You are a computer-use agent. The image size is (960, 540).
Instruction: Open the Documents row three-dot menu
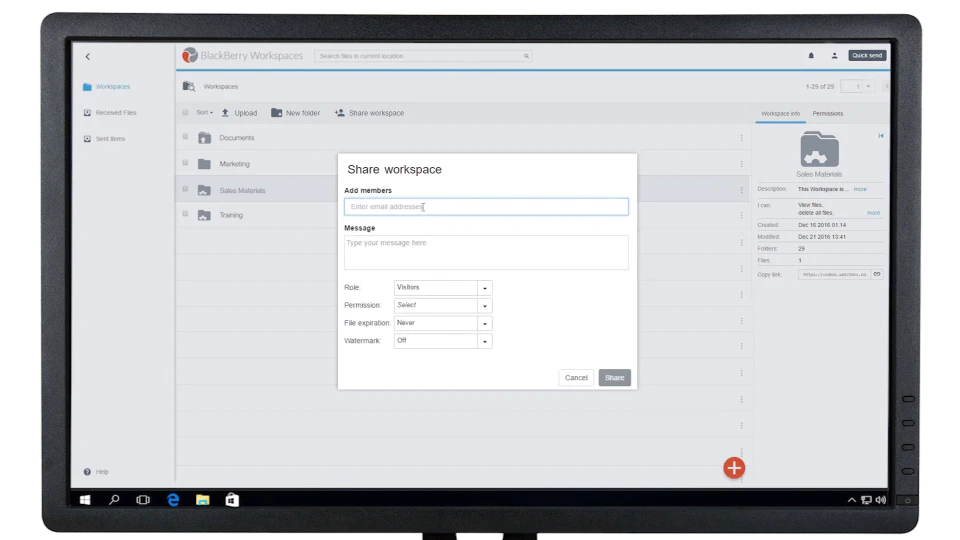(741, 138)
